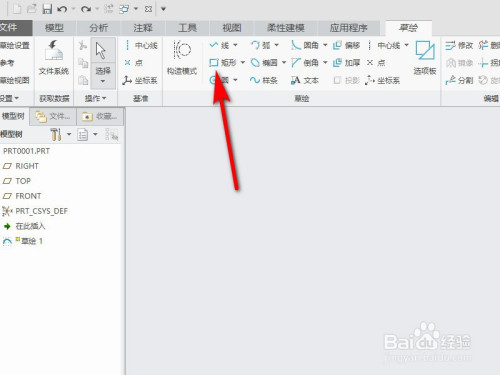
Task: Open the model tree show list icon
Action: [82, 134]
